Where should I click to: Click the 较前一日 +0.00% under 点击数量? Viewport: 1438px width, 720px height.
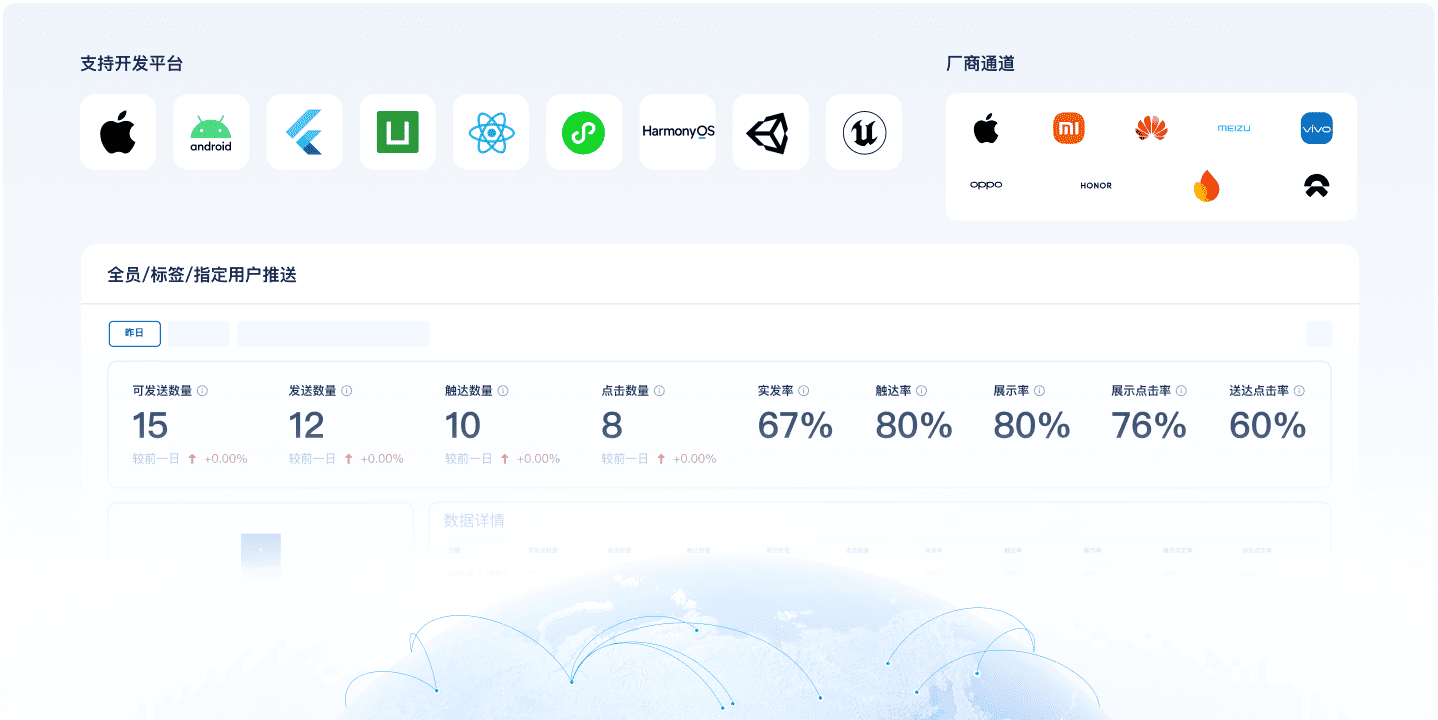pos(659,459)
